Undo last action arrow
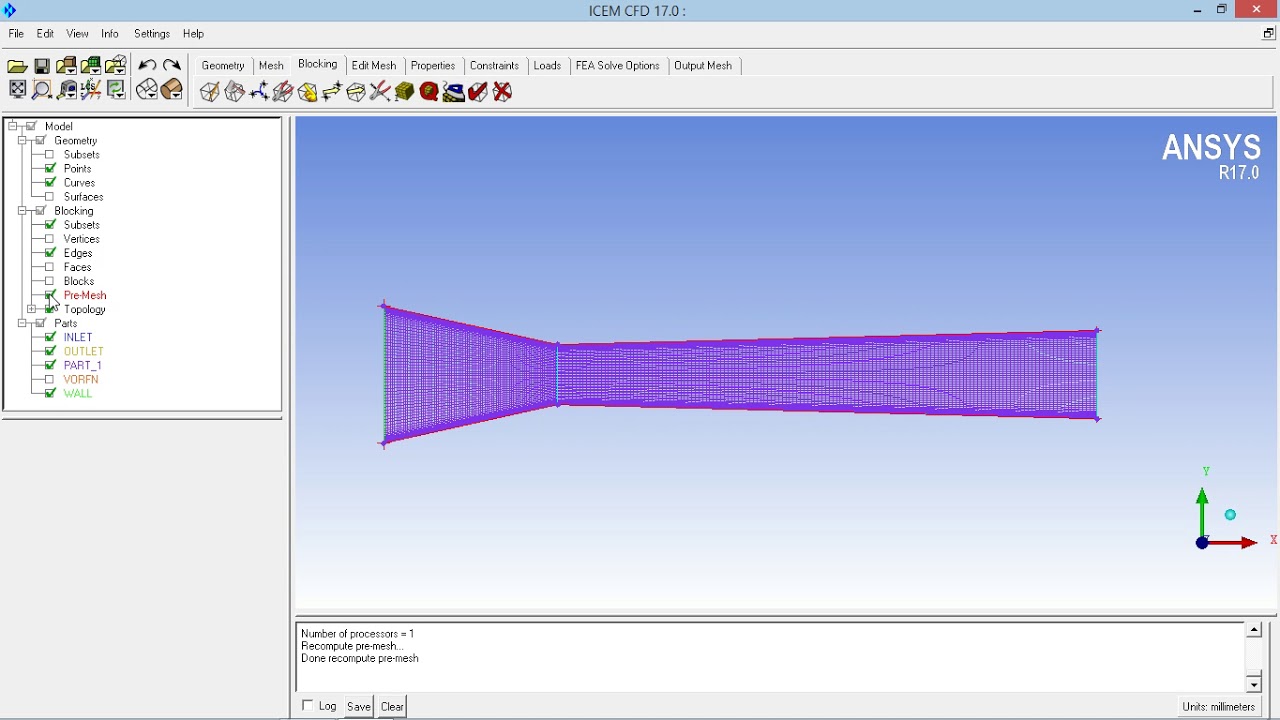The height and width of the screenshot is (720, 1280). pos(147,66)
